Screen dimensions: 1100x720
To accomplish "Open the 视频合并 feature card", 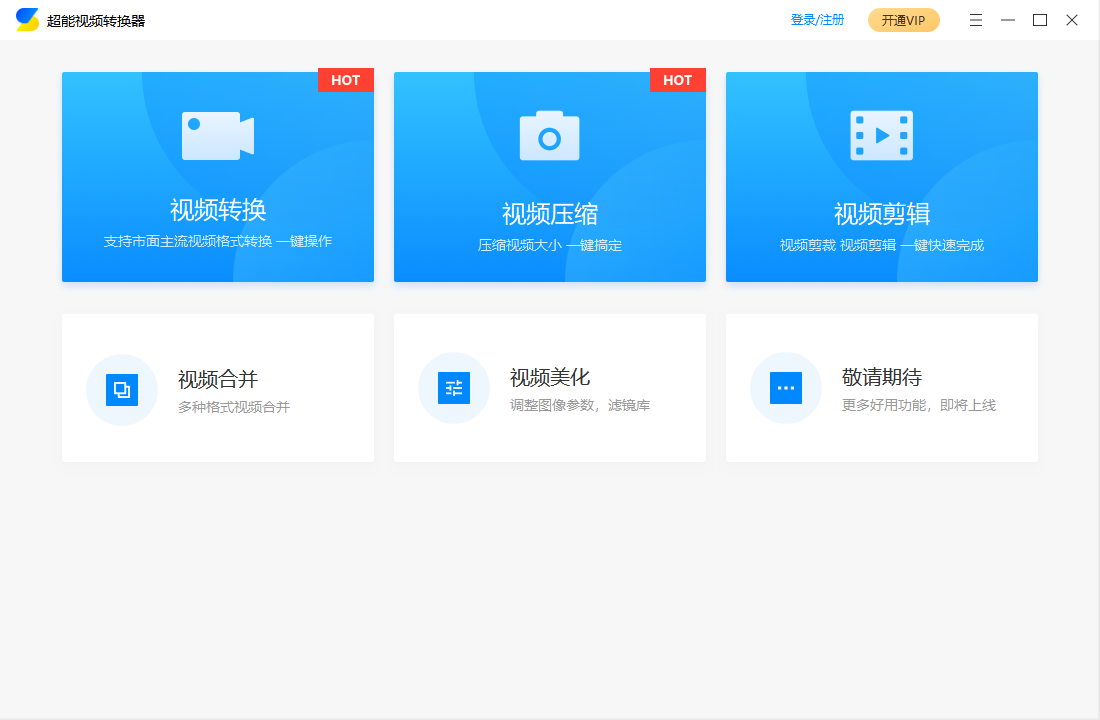I will pyautogui.click(x=217, y=388).
